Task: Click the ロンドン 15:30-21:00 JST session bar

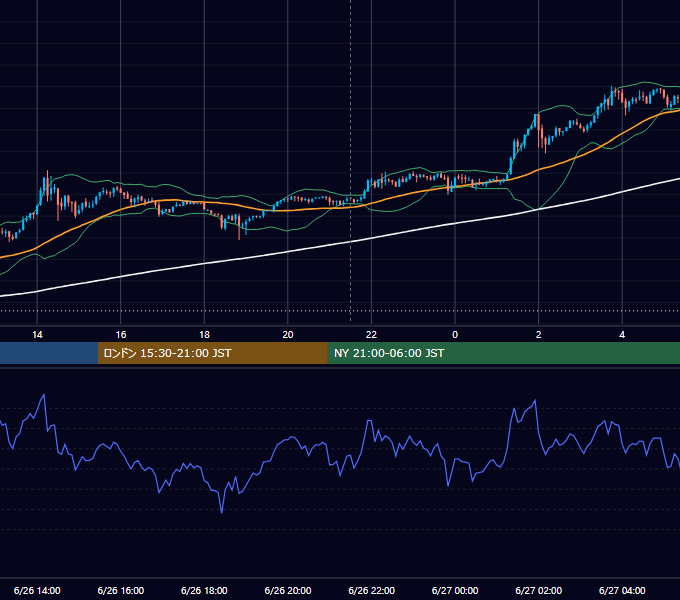Action: (212, 353)
